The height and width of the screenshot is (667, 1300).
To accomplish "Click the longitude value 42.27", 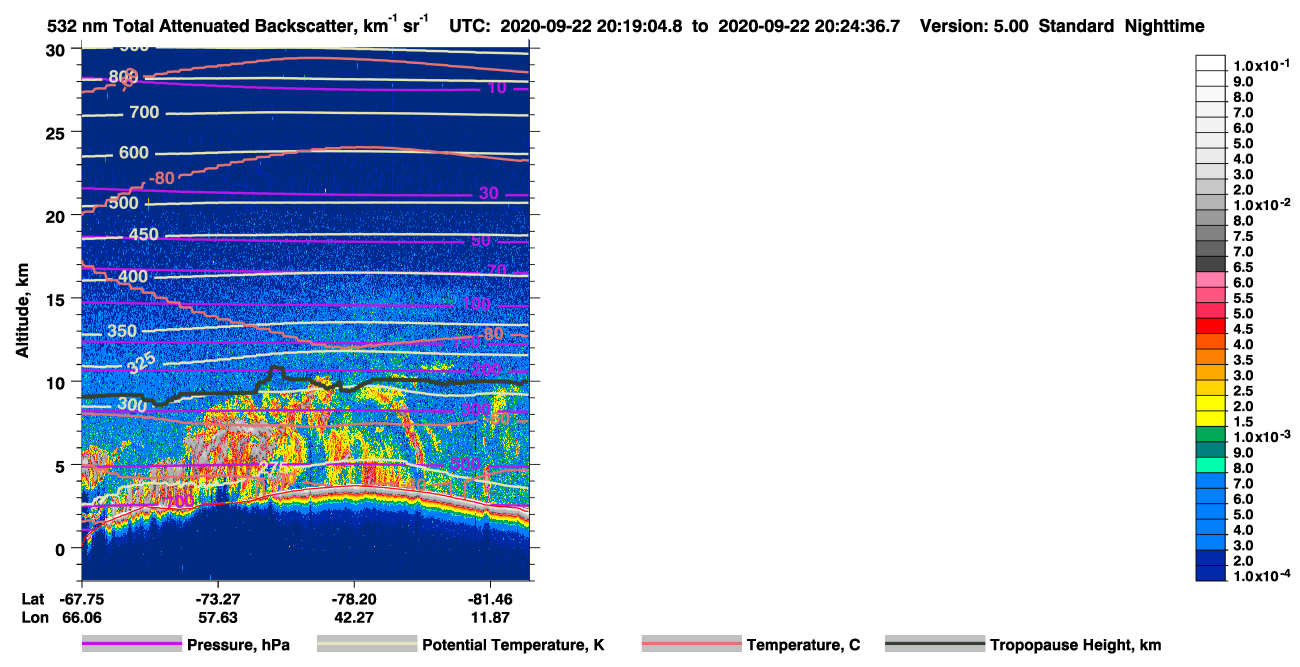I will pyautogui.click(x=354, y=618).
